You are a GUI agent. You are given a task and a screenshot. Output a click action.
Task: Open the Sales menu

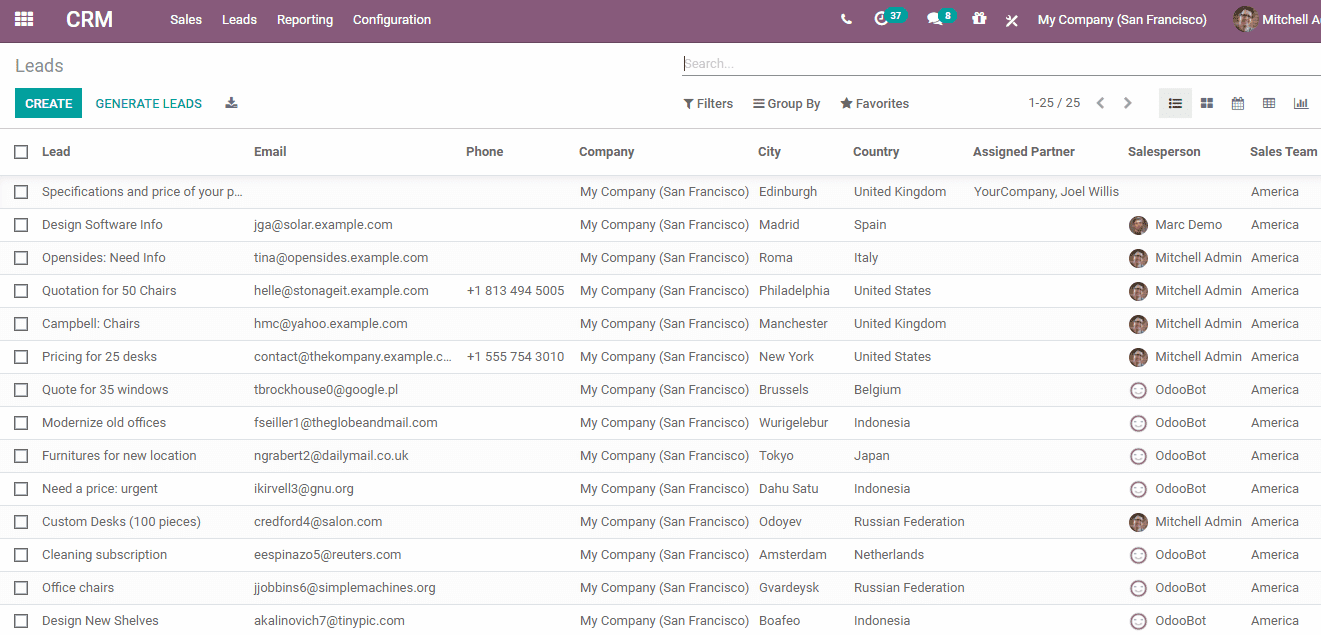coord(186,19)
